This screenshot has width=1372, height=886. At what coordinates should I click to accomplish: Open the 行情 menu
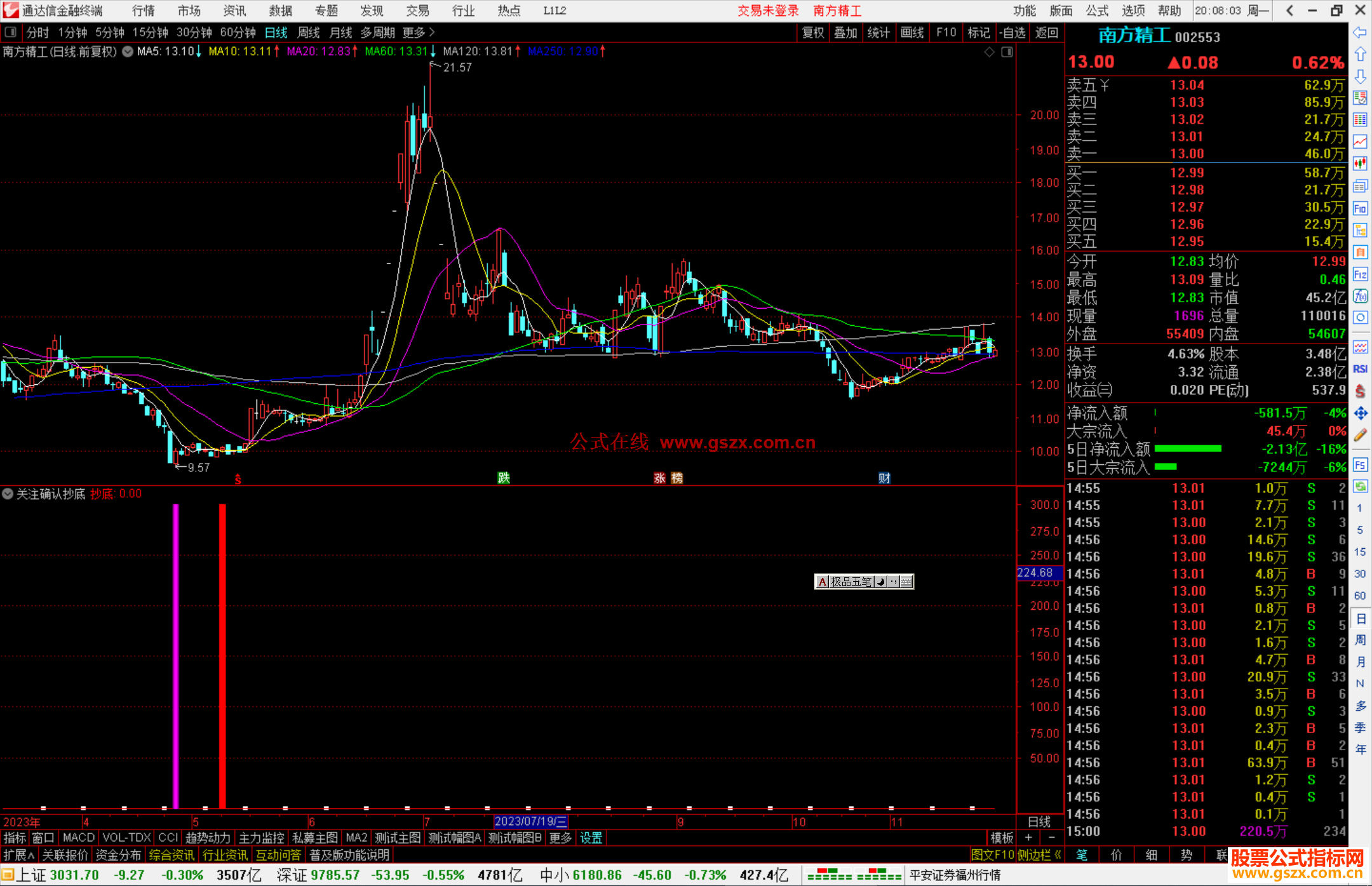(x=143, y=11)
